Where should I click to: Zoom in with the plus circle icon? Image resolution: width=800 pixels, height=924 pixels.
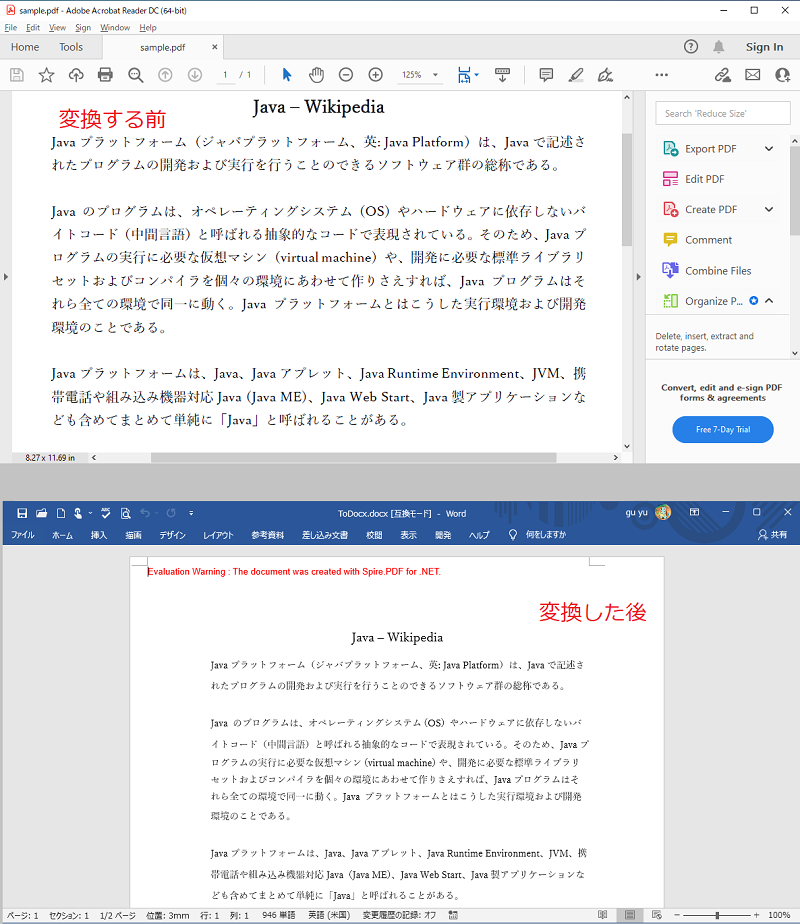pyautogui.click(x=375, y=75)
